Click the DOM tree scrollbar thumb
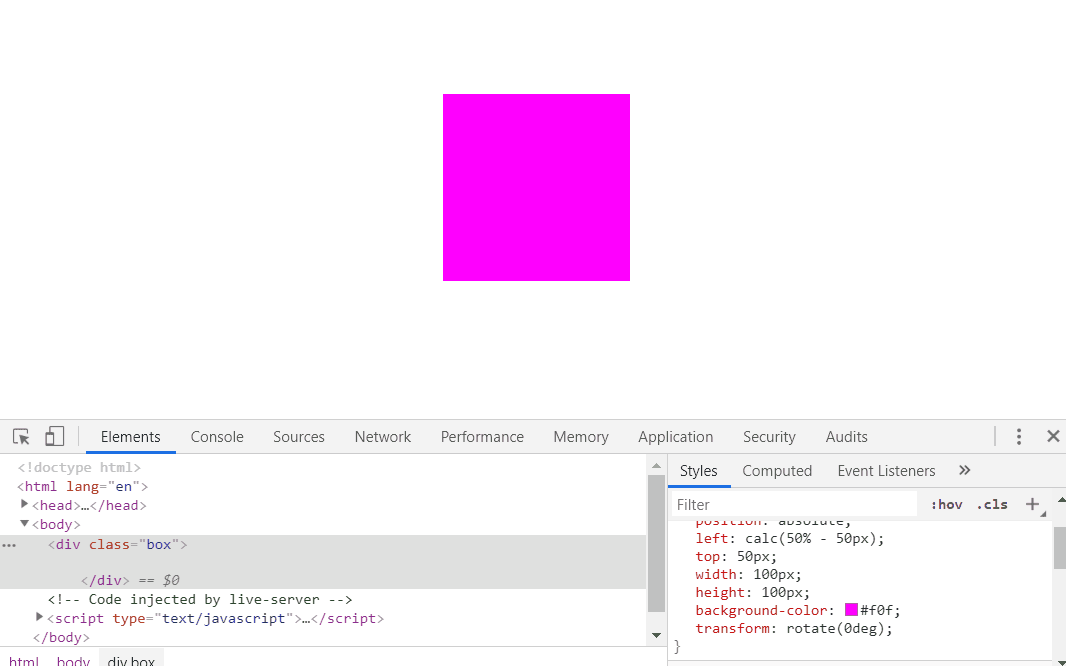This screenshot has width=1066, height=666. (x=656, y=544)
